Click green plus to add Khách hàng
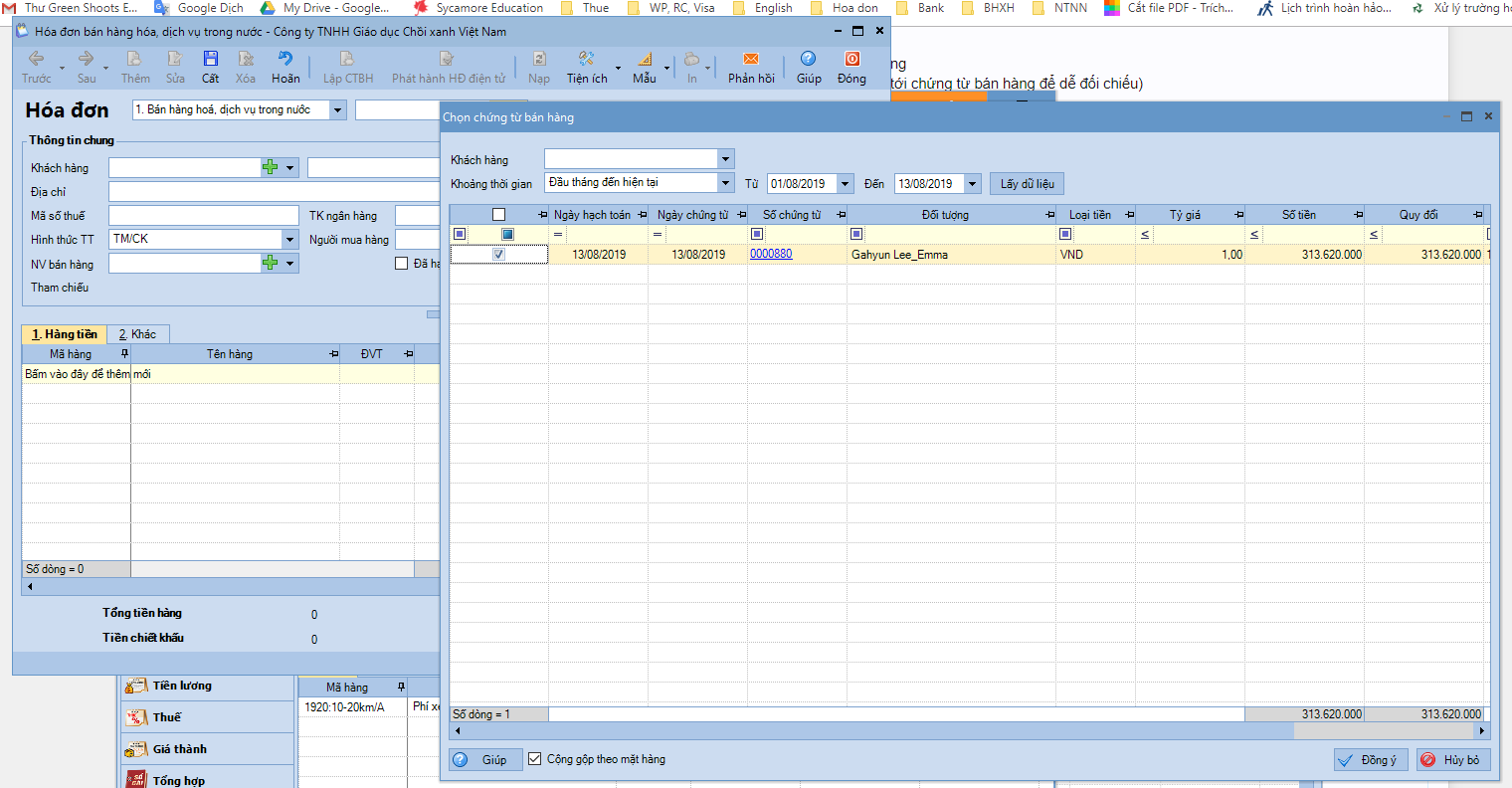This screenshot has height=788, width=1512. [x=270, y=168]
